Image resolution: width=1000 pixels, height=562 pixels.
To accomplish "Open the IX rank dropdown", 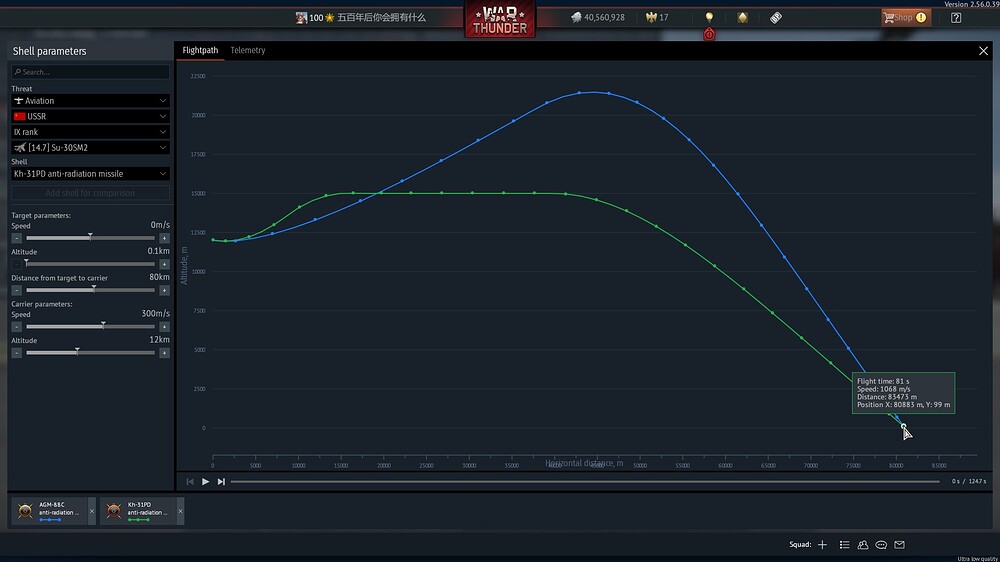I will (x=90, y=132).
